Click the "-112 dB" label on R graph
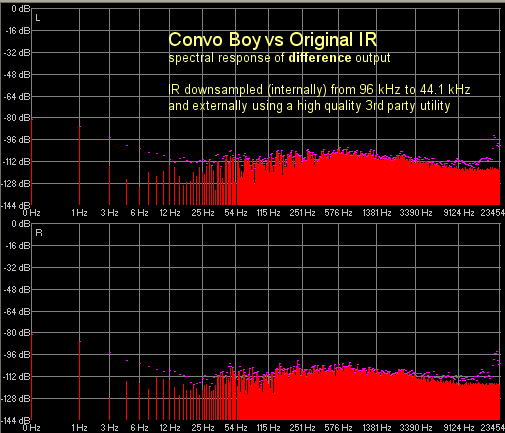This screenshot has width=505, height=433. pyautogui.click(x=16, y=377)
